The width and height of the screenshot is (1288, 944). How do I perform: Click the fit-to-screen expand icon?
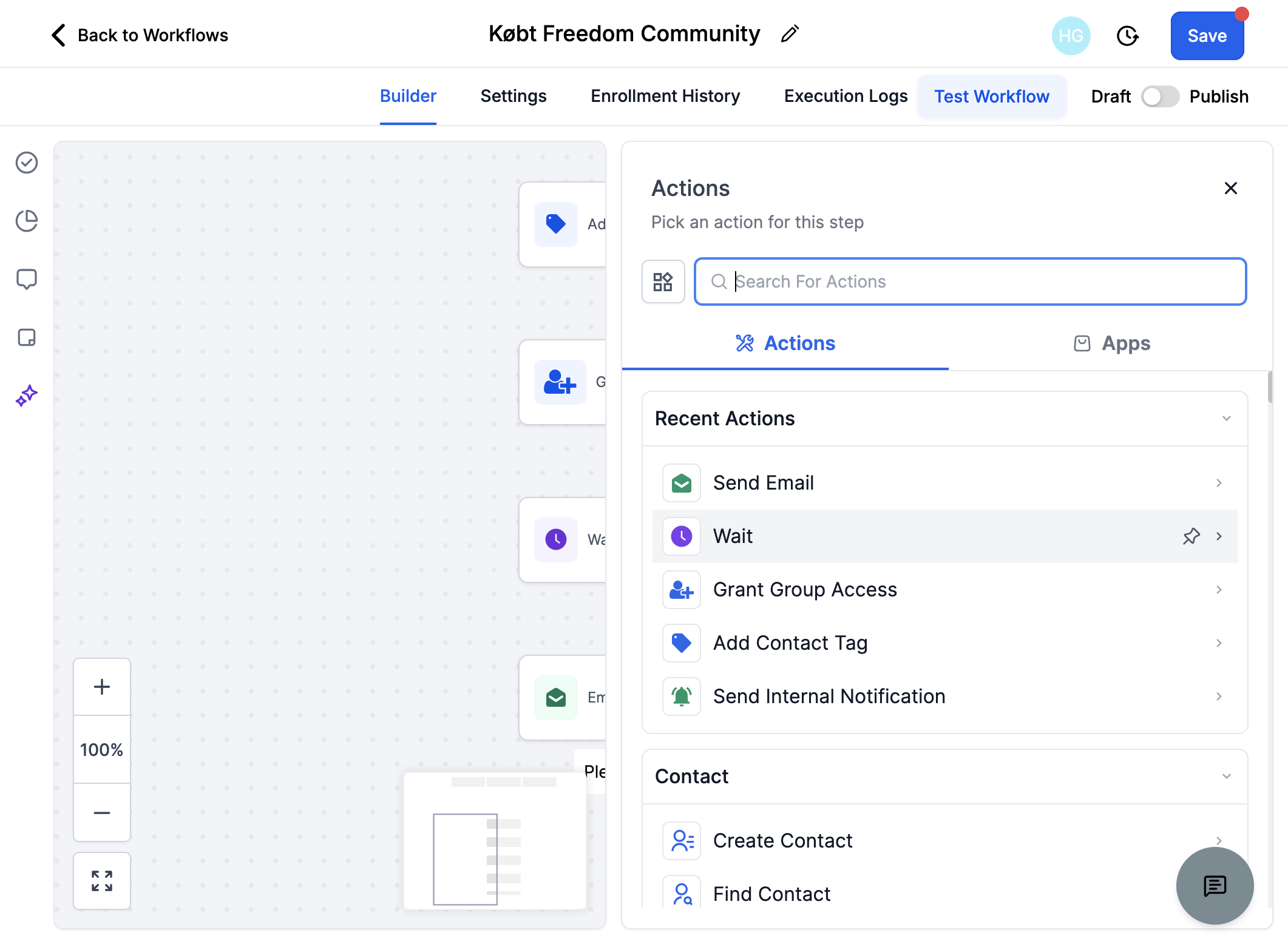(102, 881)
